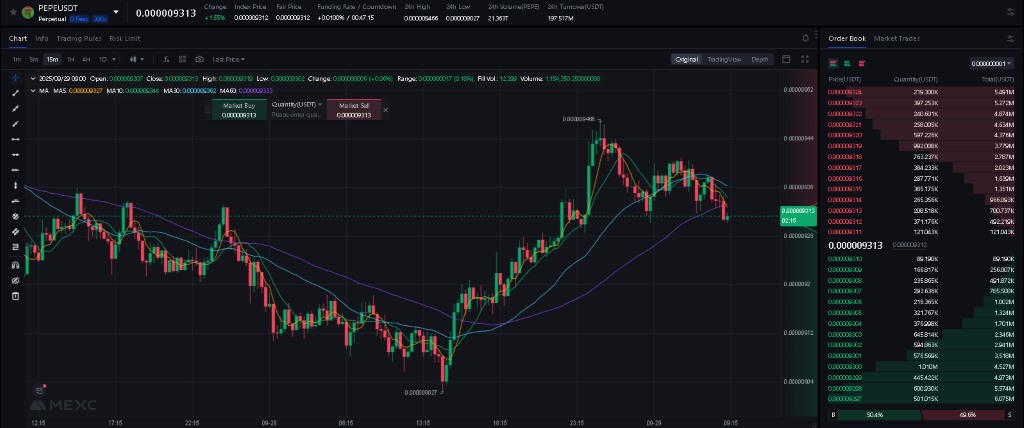Select the 1H timeframe

pyautogui.click(x=71, y=60)
